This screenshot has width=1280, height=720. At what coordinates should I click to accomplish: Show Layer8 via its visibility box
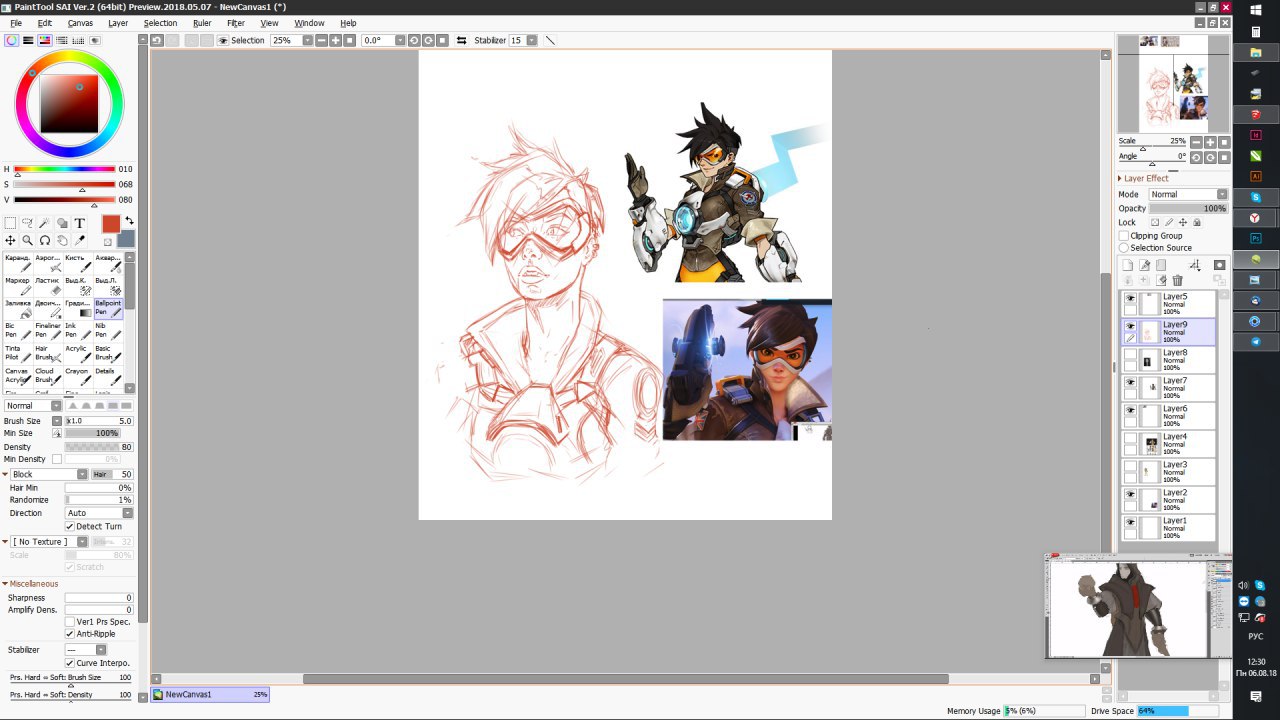(x=1131, y=355)
